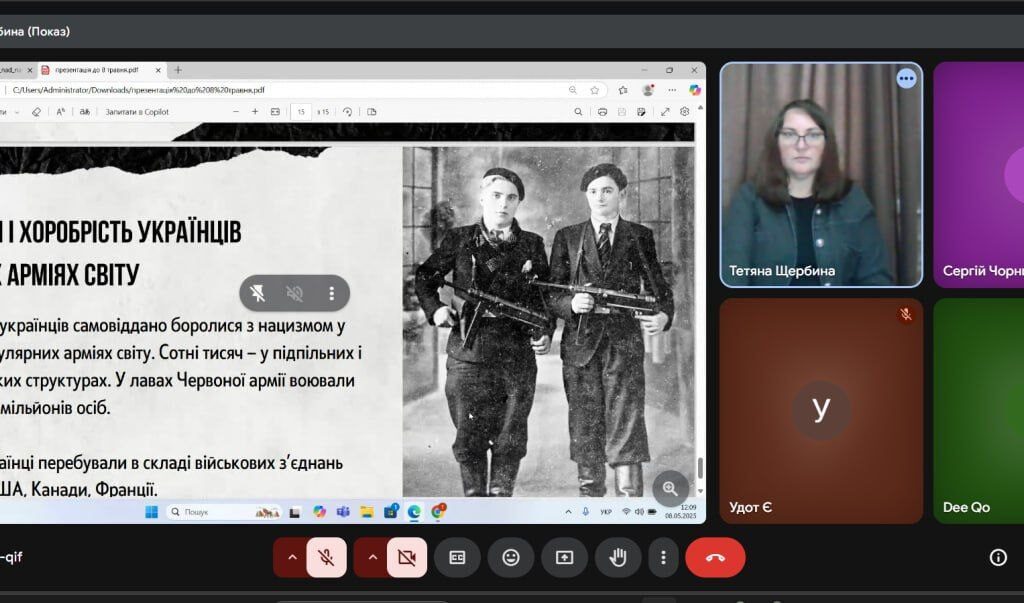The image size is (1024, 603).
Task: Open Copilot icon in Edge toolbar
Action: (695, 90)
